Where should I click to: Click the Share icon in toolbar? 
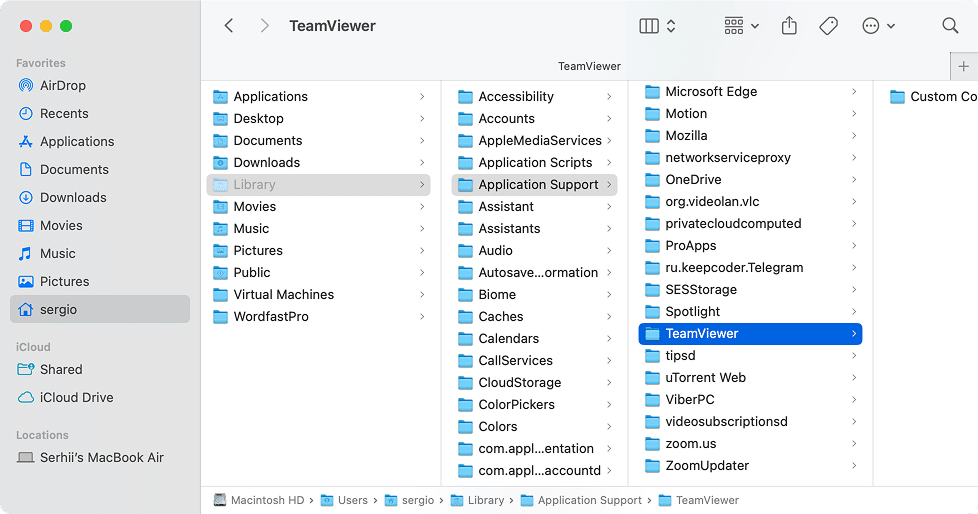coord(789,26)
